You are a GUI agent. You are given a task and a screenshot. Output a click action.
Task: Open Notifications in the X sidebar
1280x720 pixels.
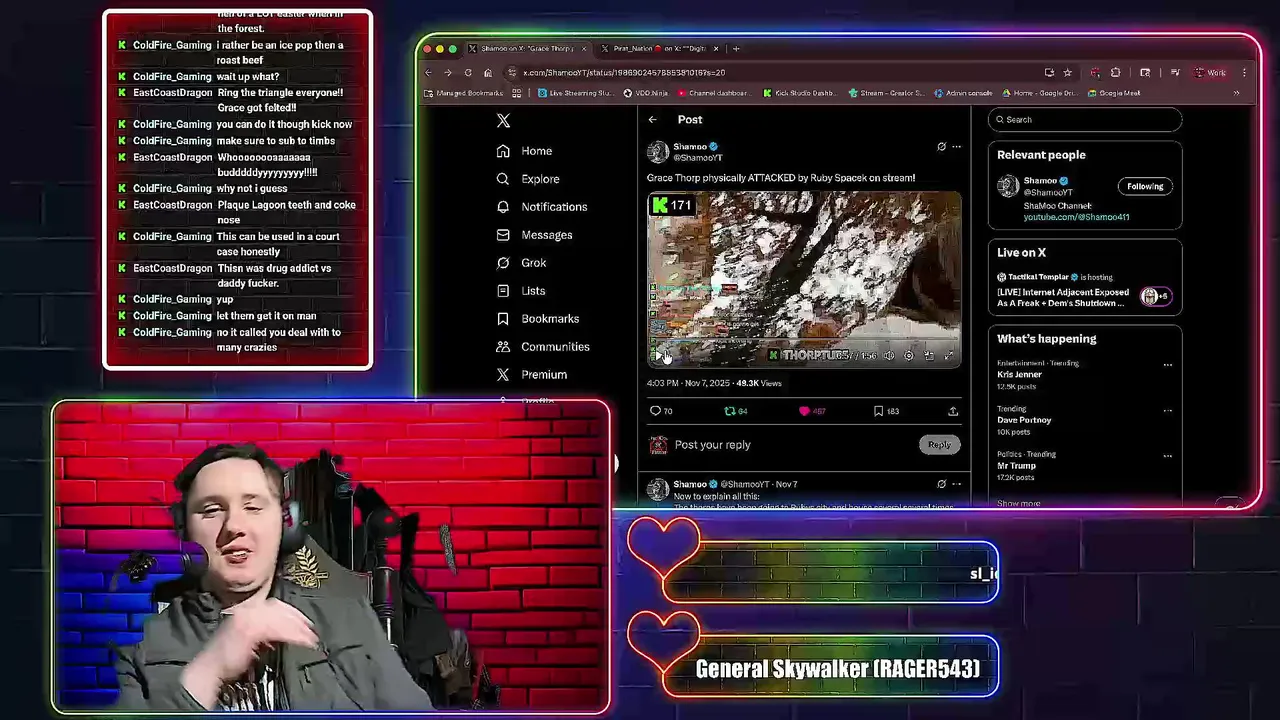[541, 207]
